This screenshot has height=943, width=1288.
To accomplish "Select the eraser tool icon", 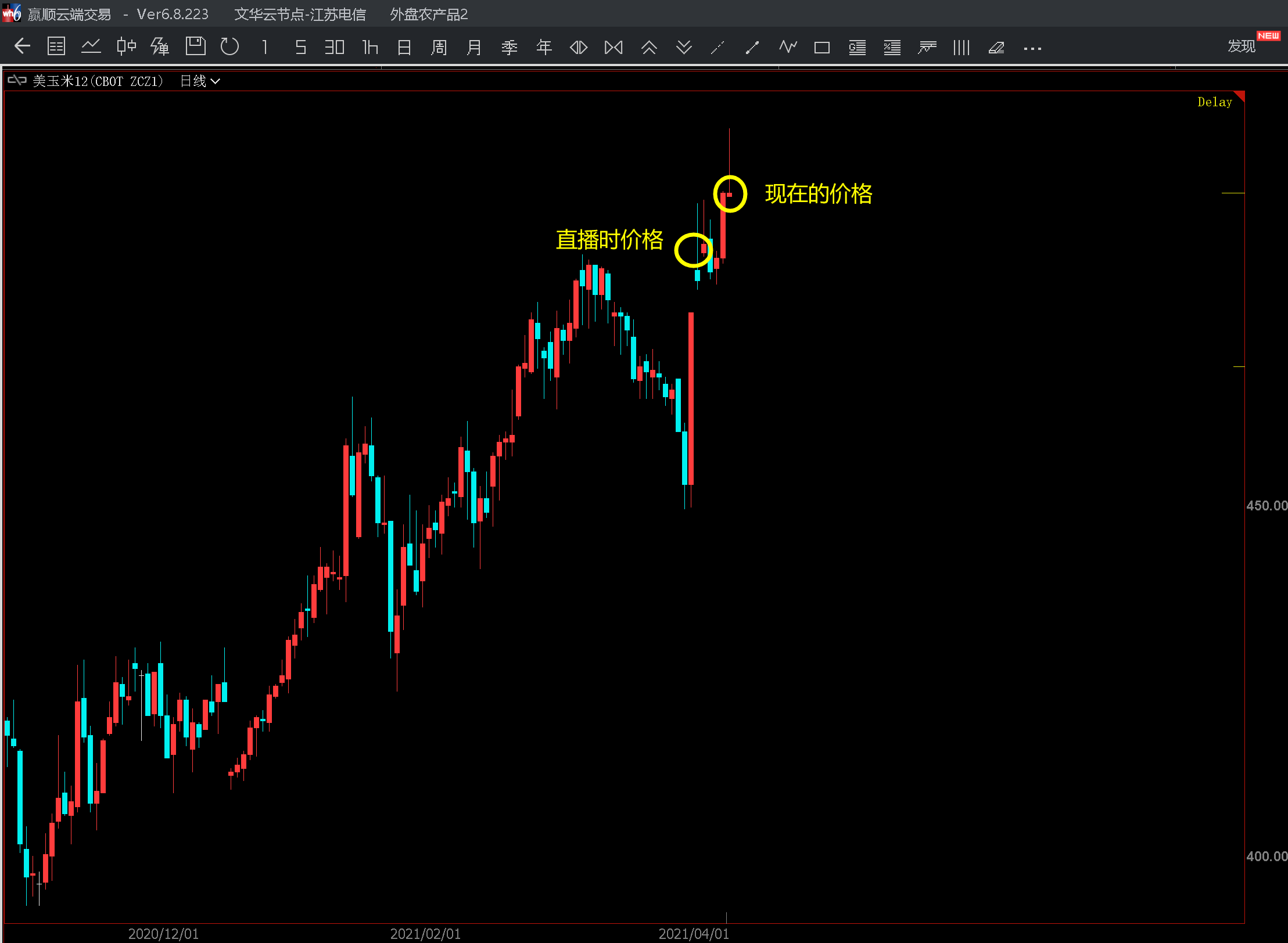I will pyautogui.click(x=996, y=47).
